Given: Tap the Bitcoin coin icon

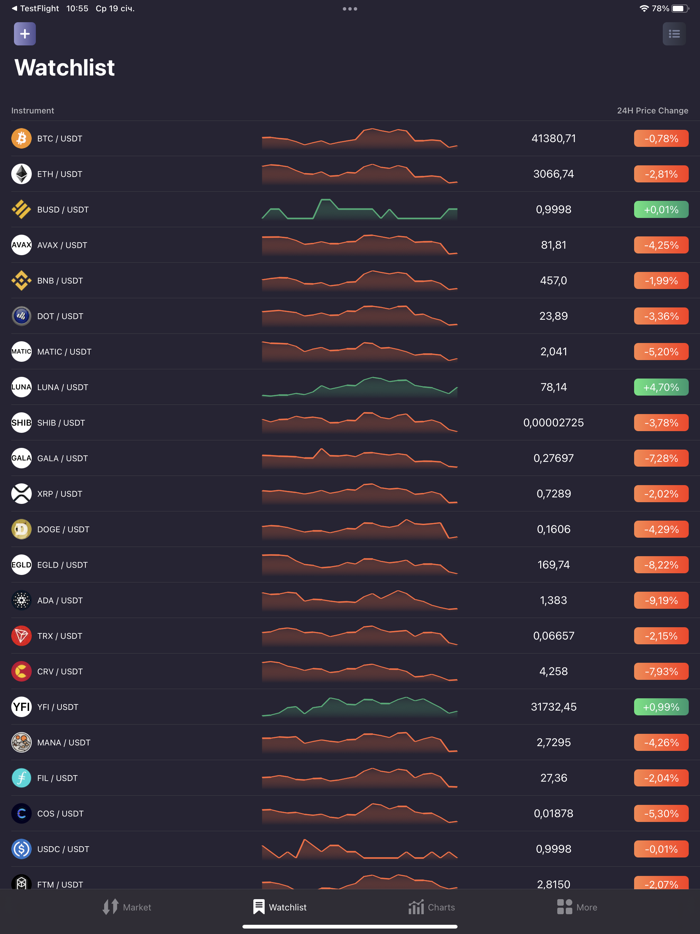Looking at the screenshot, I should (21, 138).
